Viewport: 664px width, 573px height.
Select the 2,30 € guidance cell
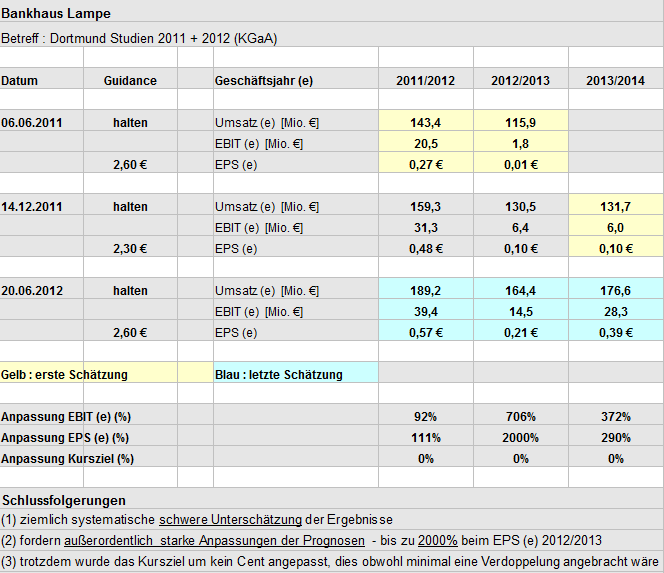coord(130,249)
